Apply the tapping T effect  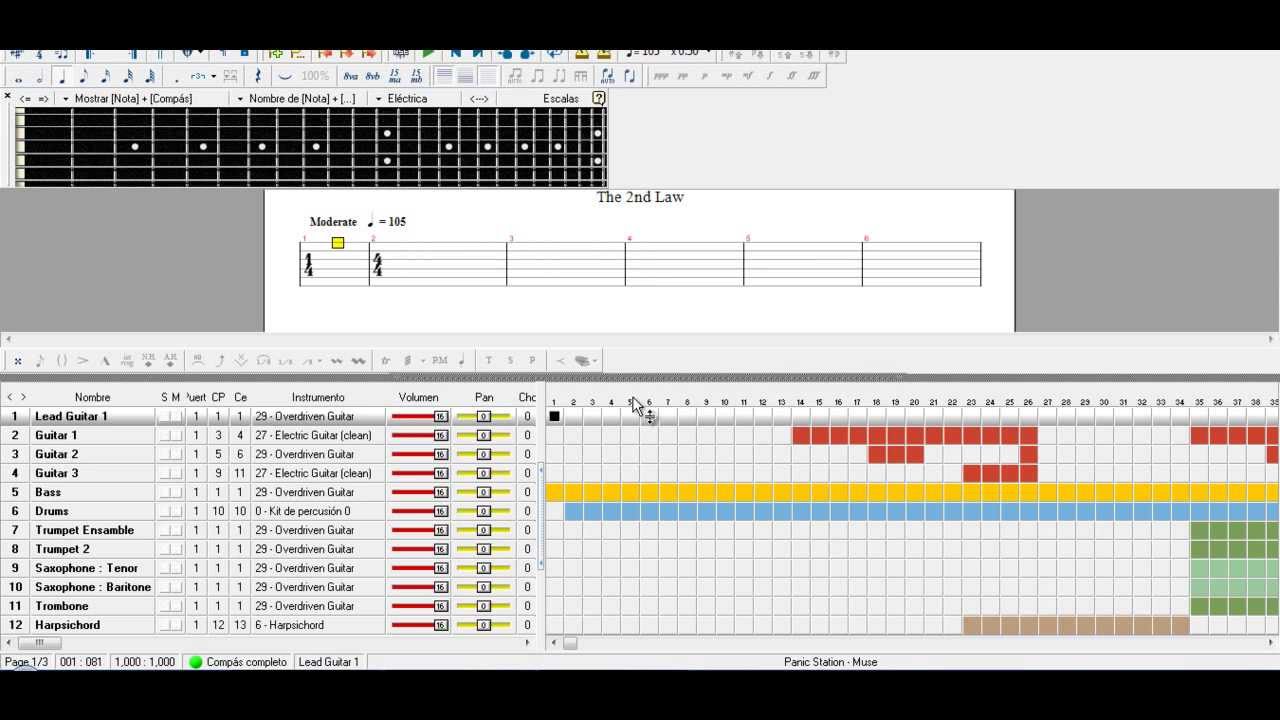coord(488,361)
